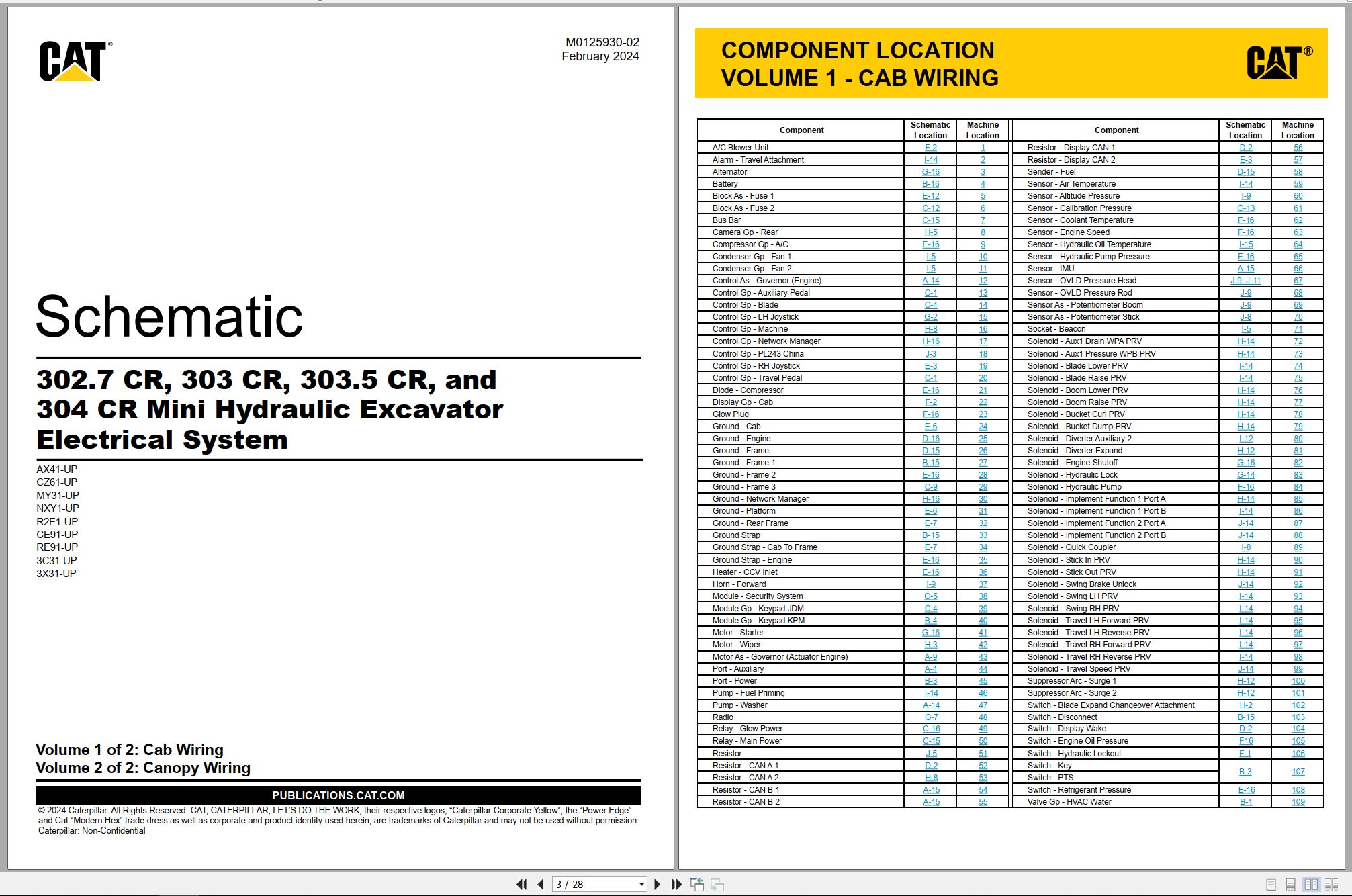Open machine location 55 for Resistor - CAN B 2
1352x896 pixels.
983,802
